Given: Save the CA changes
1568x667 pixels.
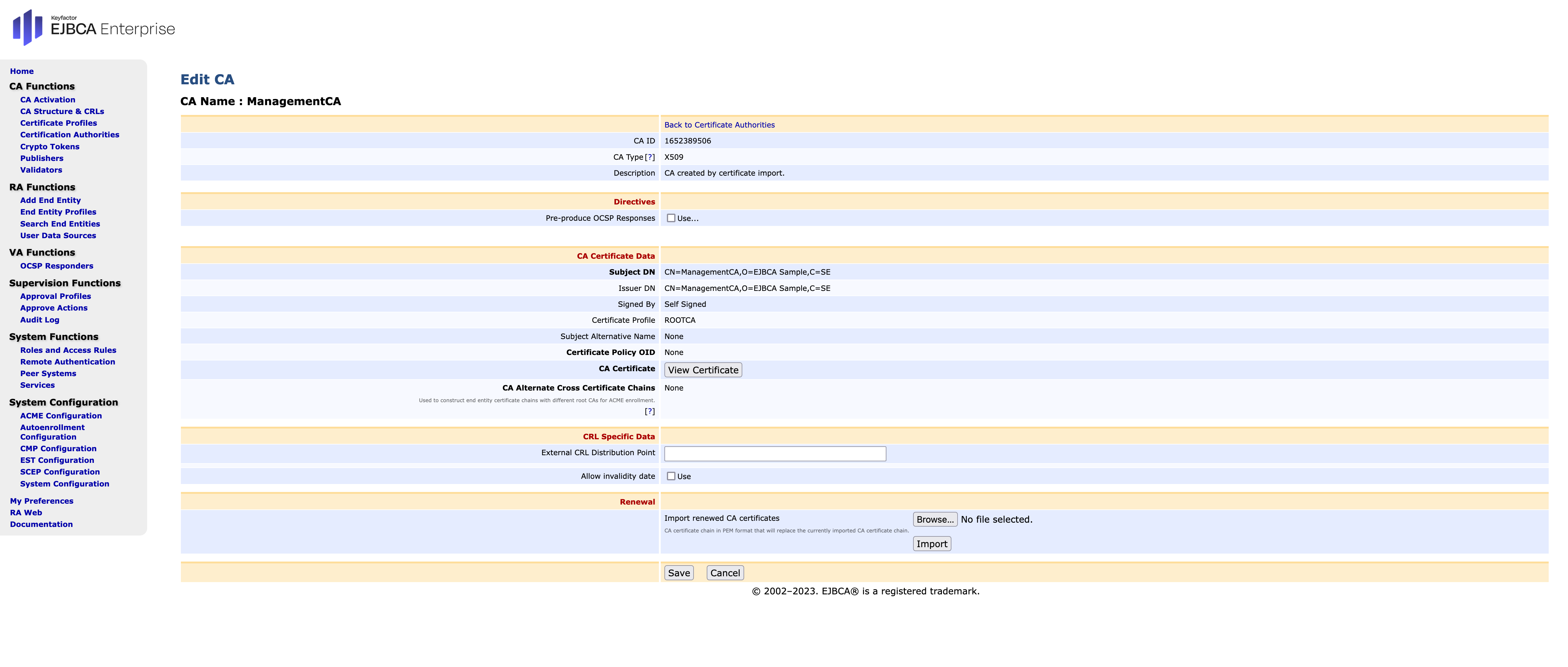Looking at the screenshot, I should tap(678, 573).
